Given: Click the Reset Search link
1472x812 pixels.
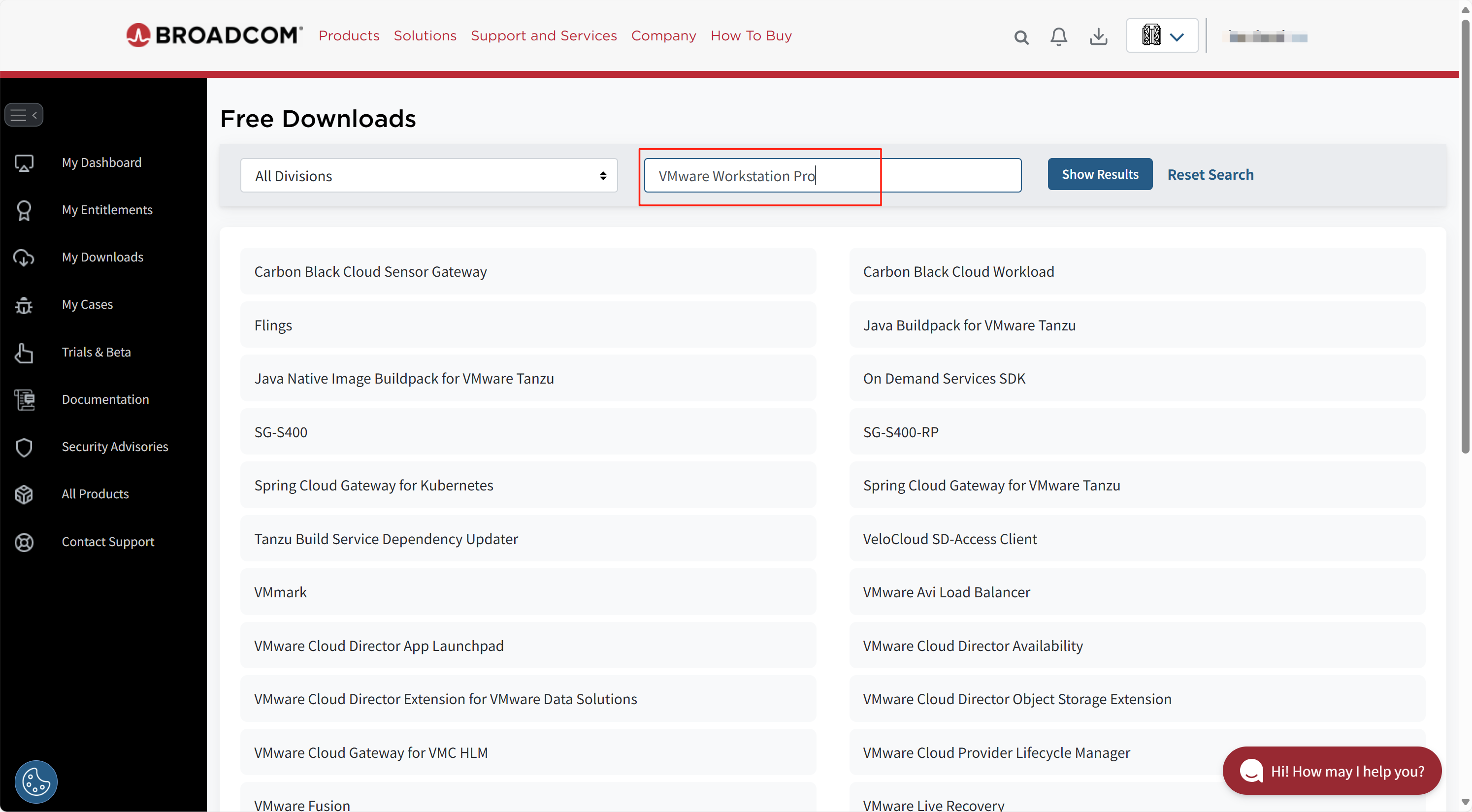Looking at the screenshot, I should [x=1210, y=174].
